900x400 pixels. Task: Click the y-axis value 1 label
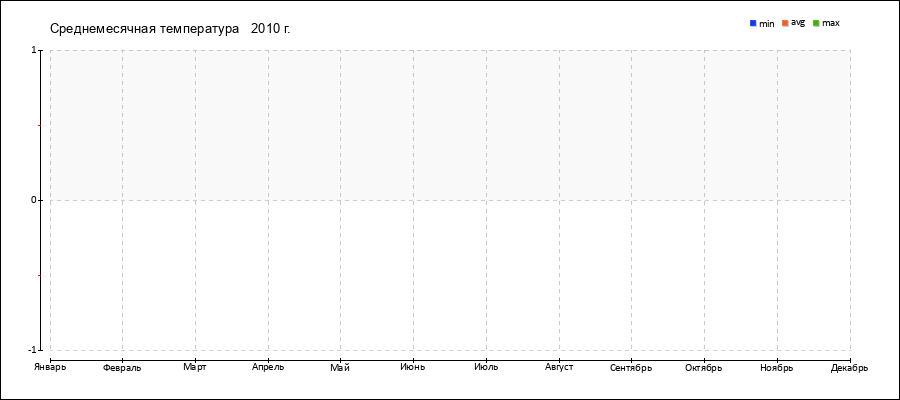click(x=34, y=49)
